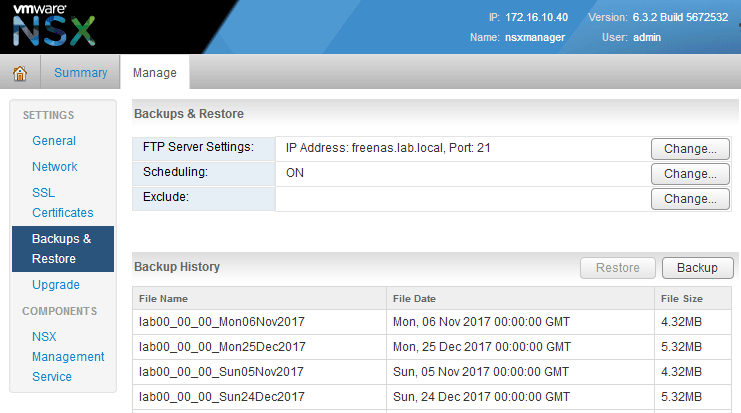The width and height of the screenshot is (741, 413).
Task: Change FTP Server Settings
Action: [690, 149]
